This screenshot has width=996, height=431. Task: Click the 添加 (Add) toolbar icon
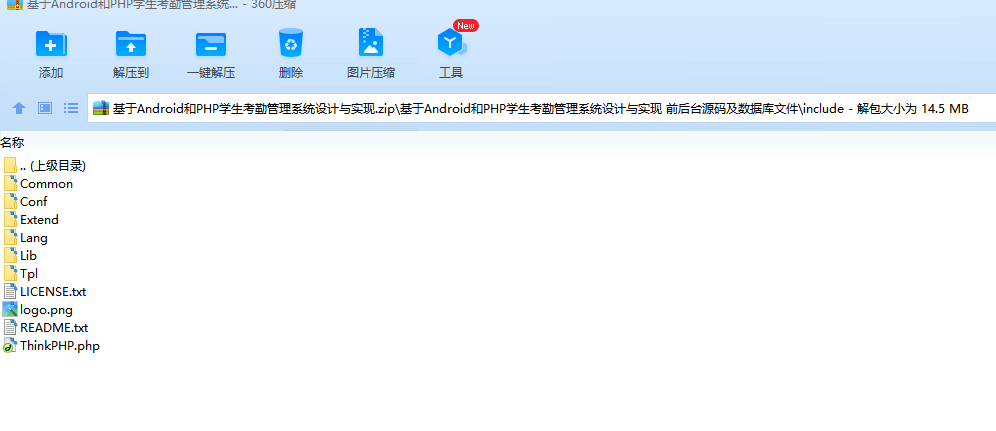pyautogui.click(x=51, y=44)
